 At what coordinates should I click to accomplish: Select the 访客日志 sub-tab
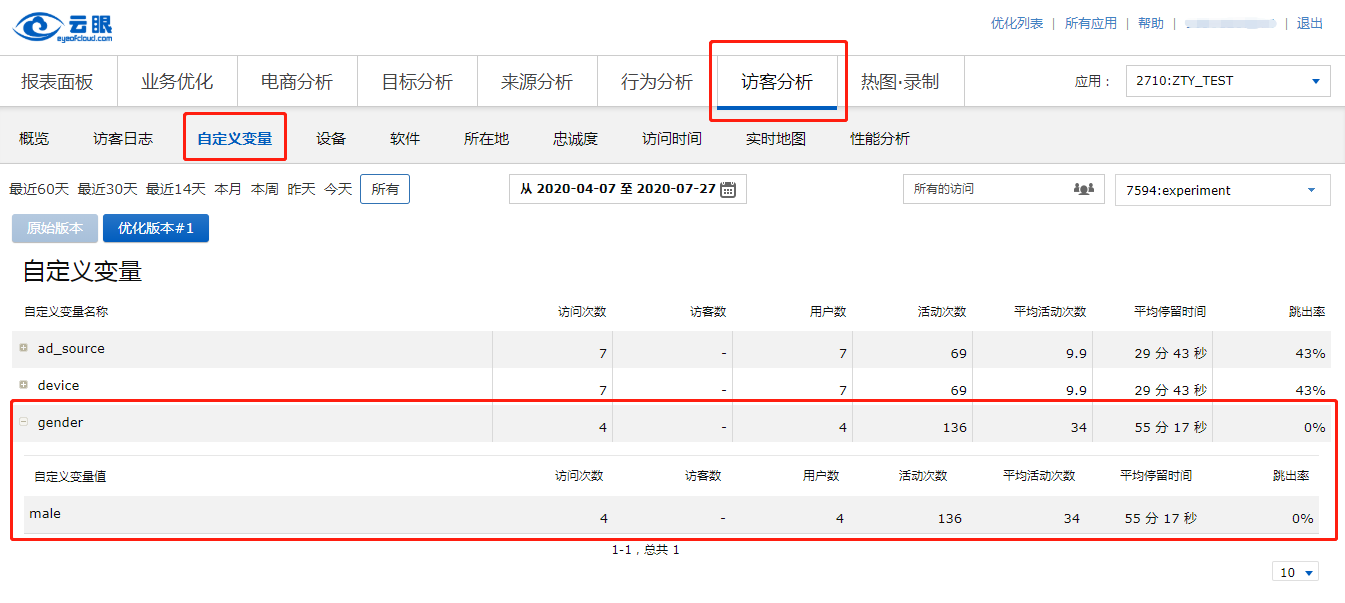123,139
